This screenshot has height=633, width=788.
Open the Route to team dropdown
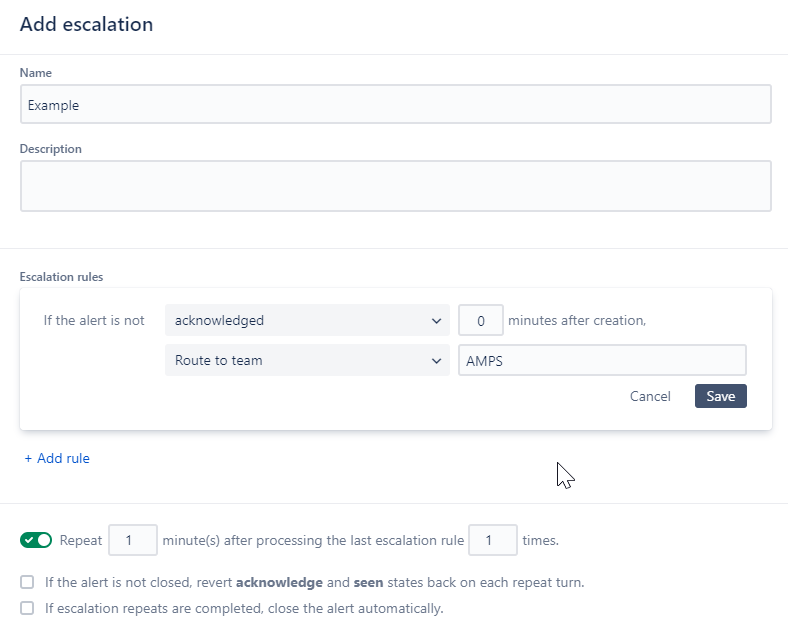tap(307, 360)
